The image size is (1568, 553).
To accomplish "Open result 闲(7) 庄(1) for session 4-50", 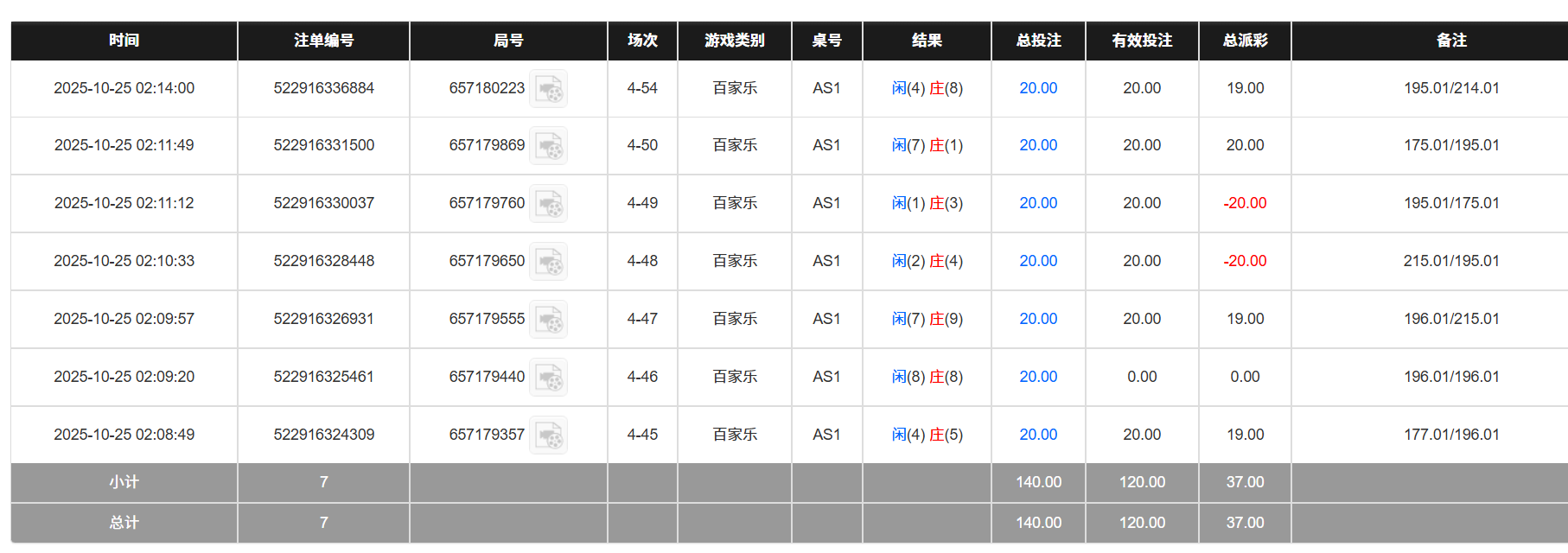I will tap(927, 145).
